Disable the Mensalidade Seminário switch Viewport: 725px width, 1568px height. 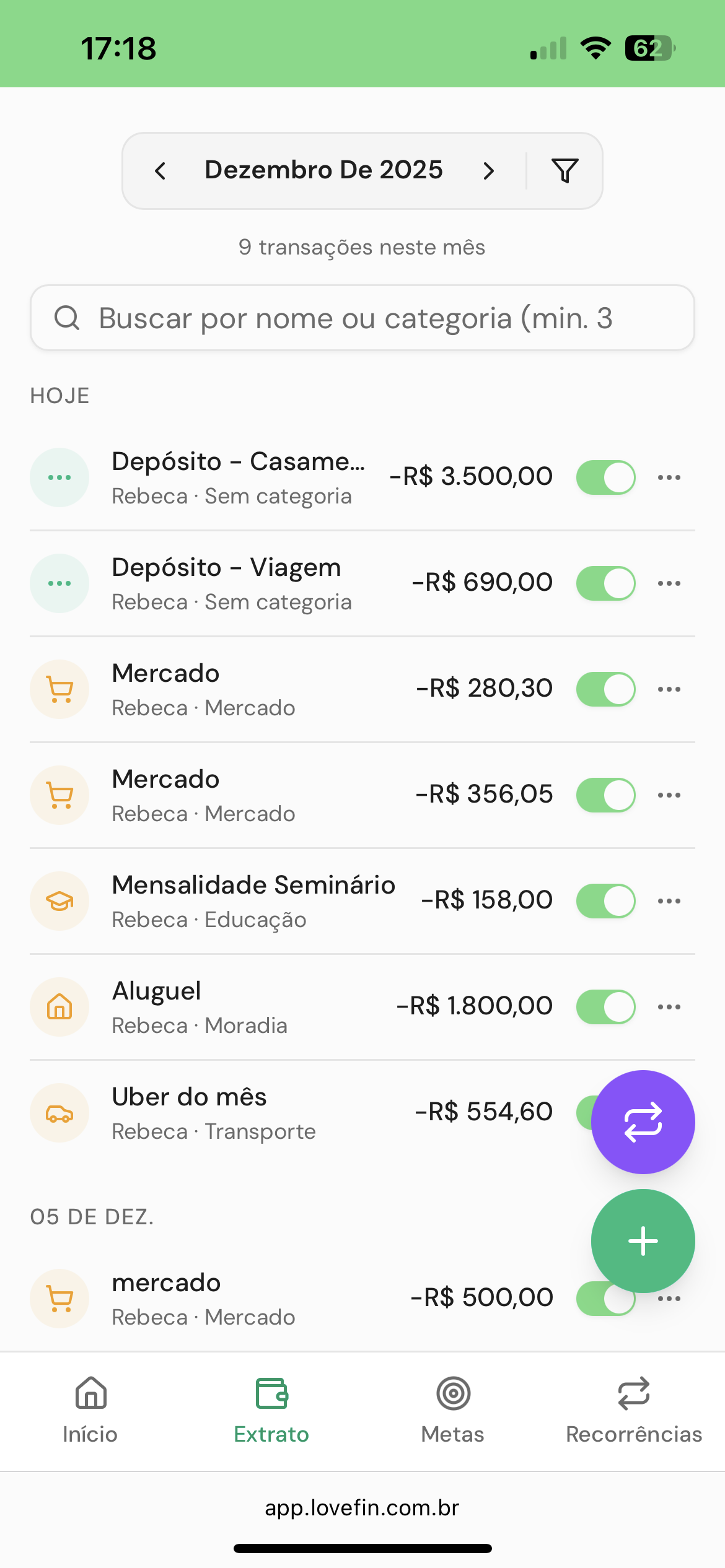point(605,901)
